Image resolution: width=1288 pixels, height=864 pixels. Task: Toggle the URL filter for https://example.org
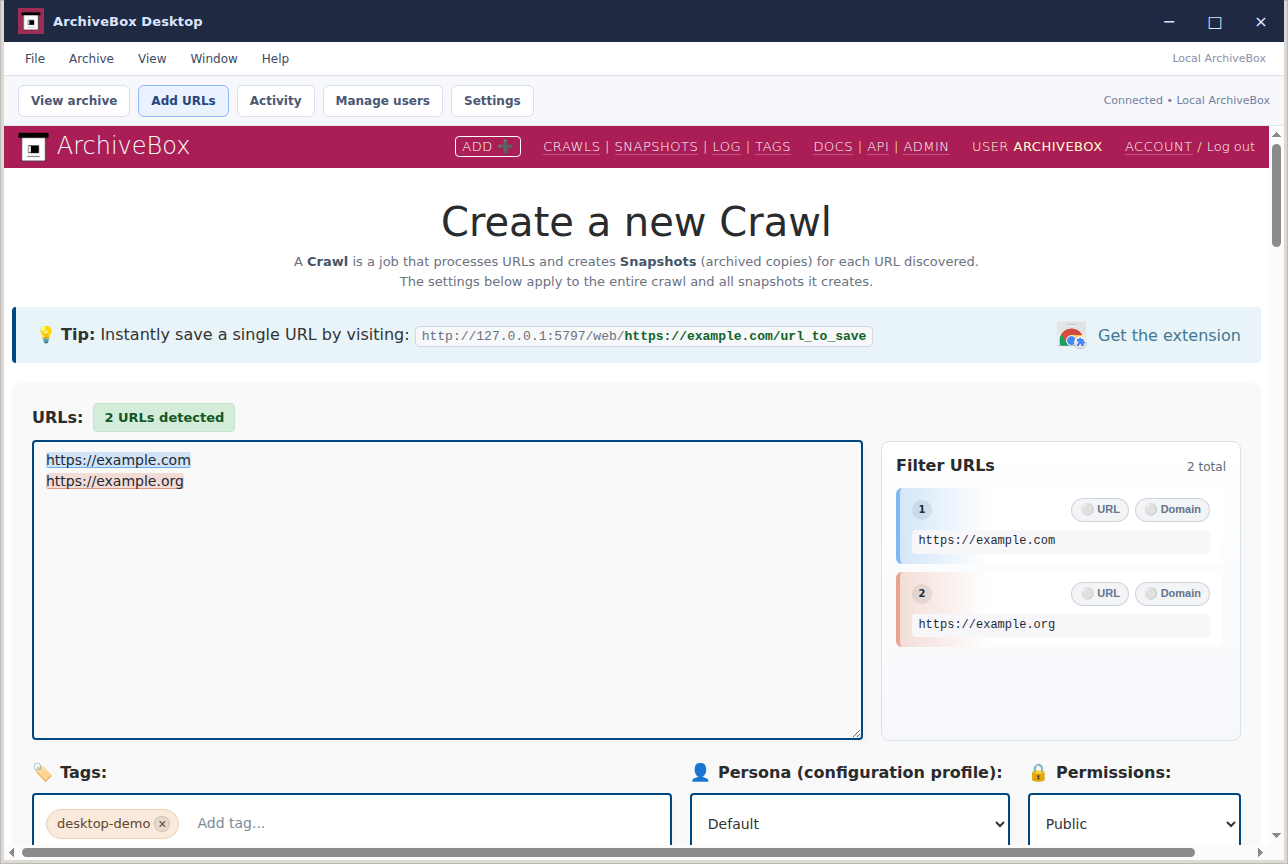click(1100, 594)
